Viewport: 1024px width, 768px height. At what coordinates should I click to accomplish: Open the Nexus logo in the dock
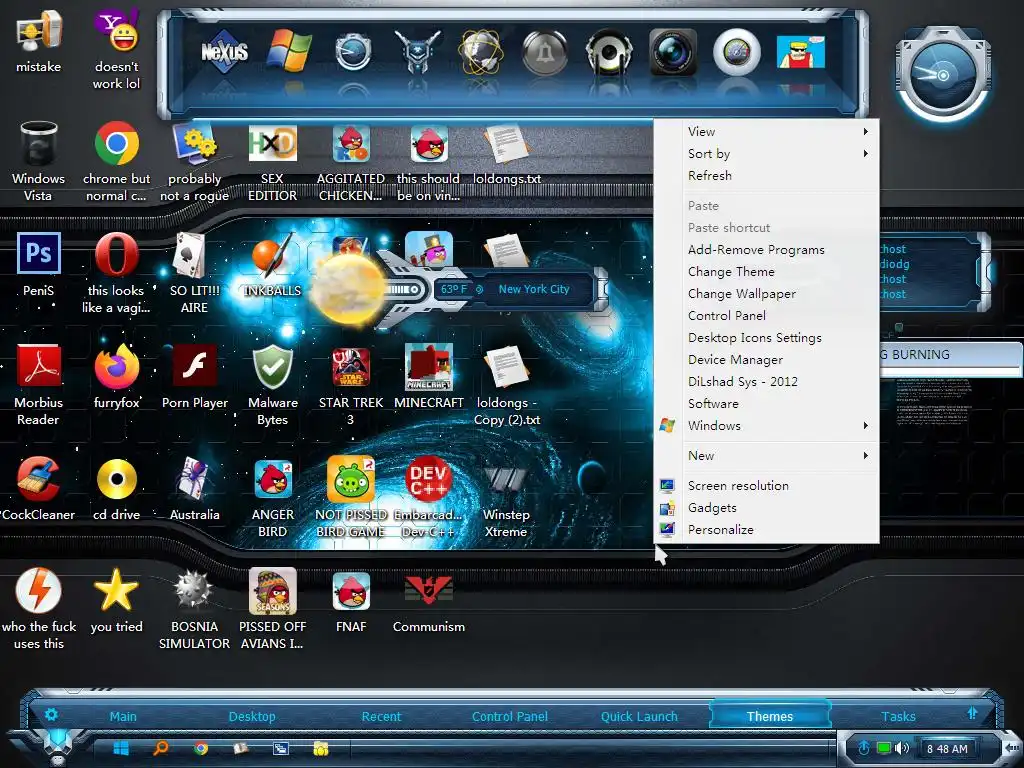pos(224,51)
